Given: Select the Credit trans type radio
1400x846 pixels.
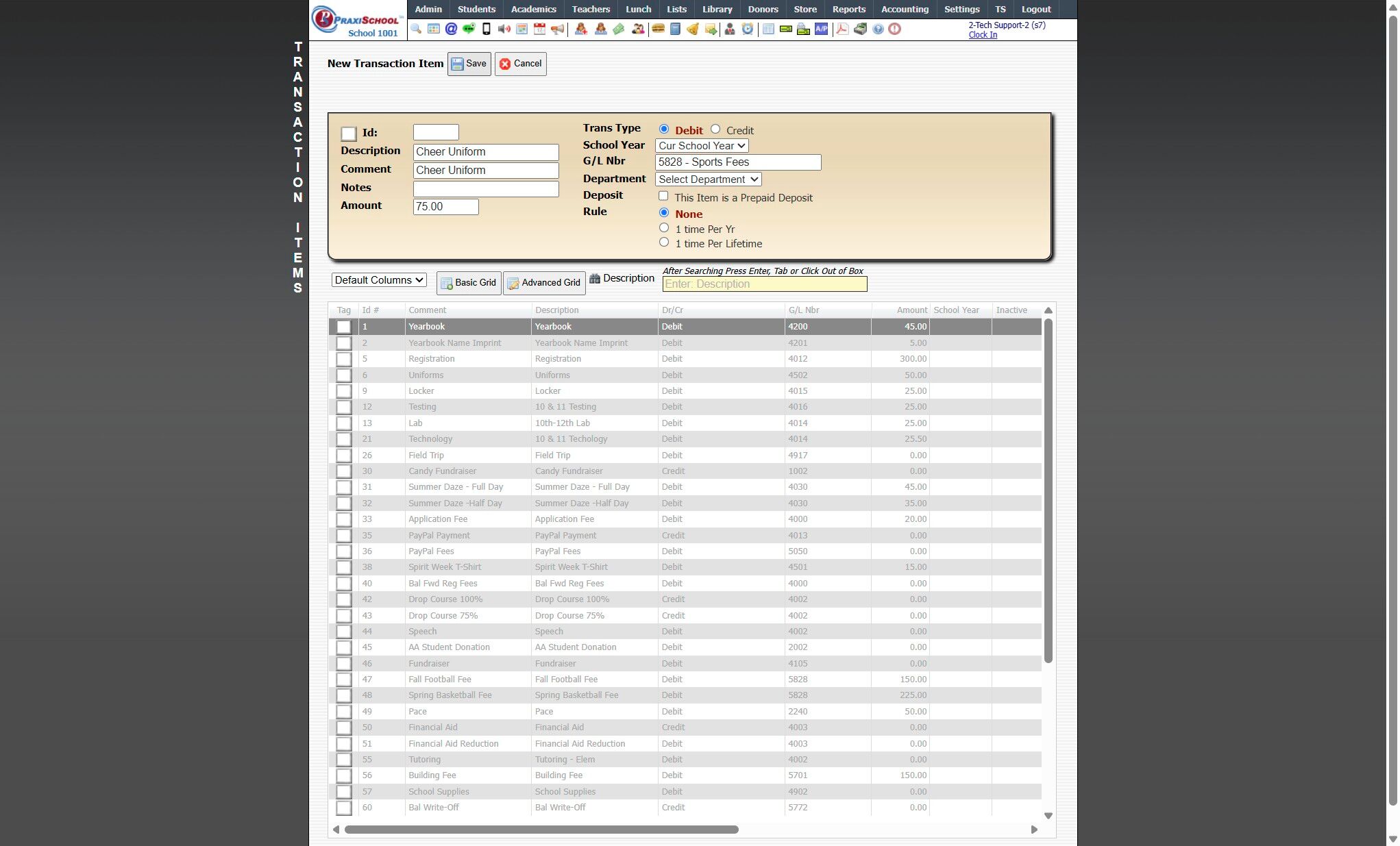Looking at the screenshot, I should [715, 129].
